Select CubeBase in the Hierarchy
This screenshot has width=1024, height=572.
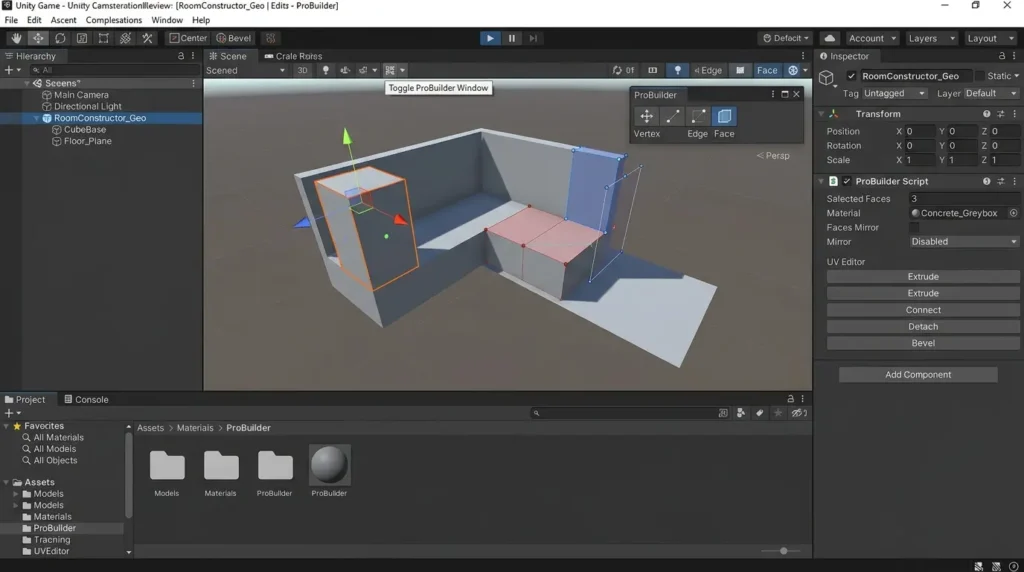click(x=85, y=129)
